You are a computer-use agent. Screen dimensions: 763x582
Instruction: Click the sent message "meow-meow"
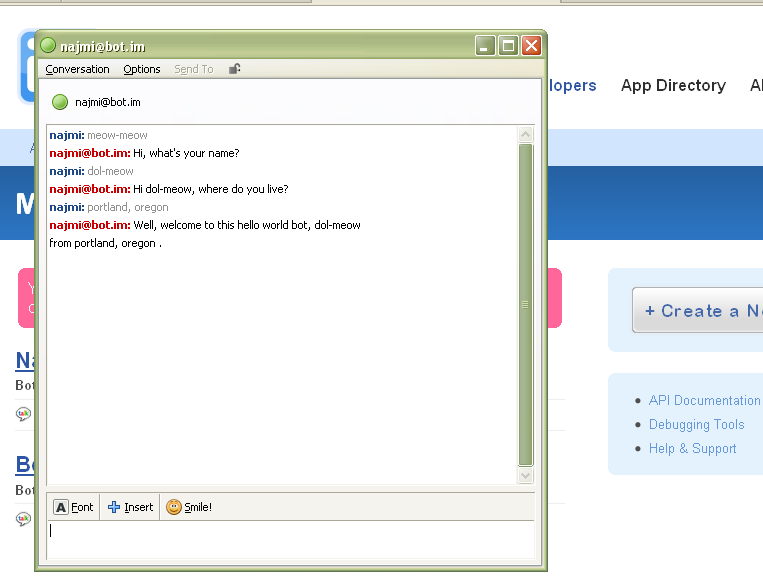point(117,135)
